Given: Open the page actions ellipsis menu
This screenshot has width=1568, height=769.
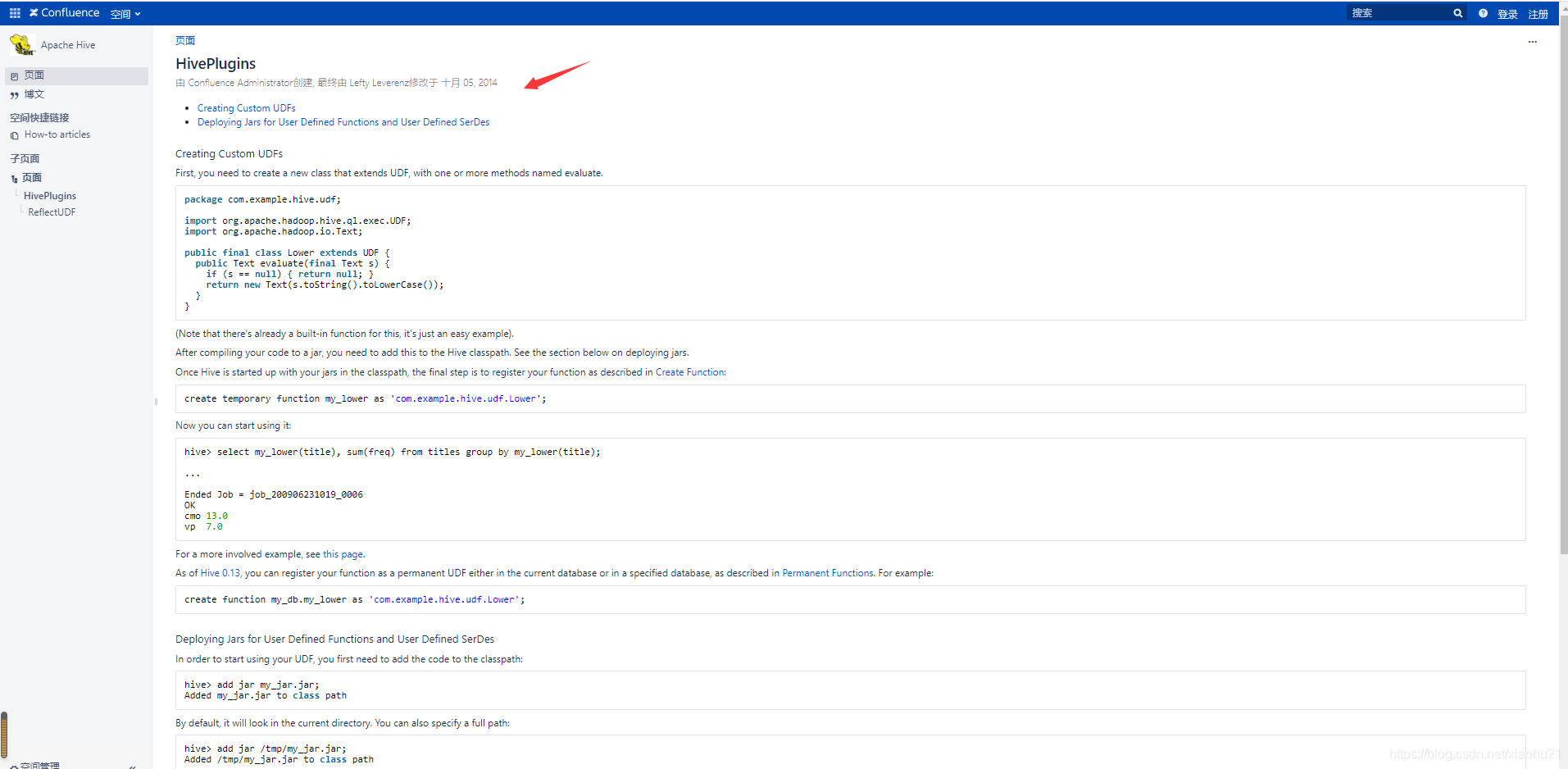Looking at the screenshot, I should (x=1532, y=42).
